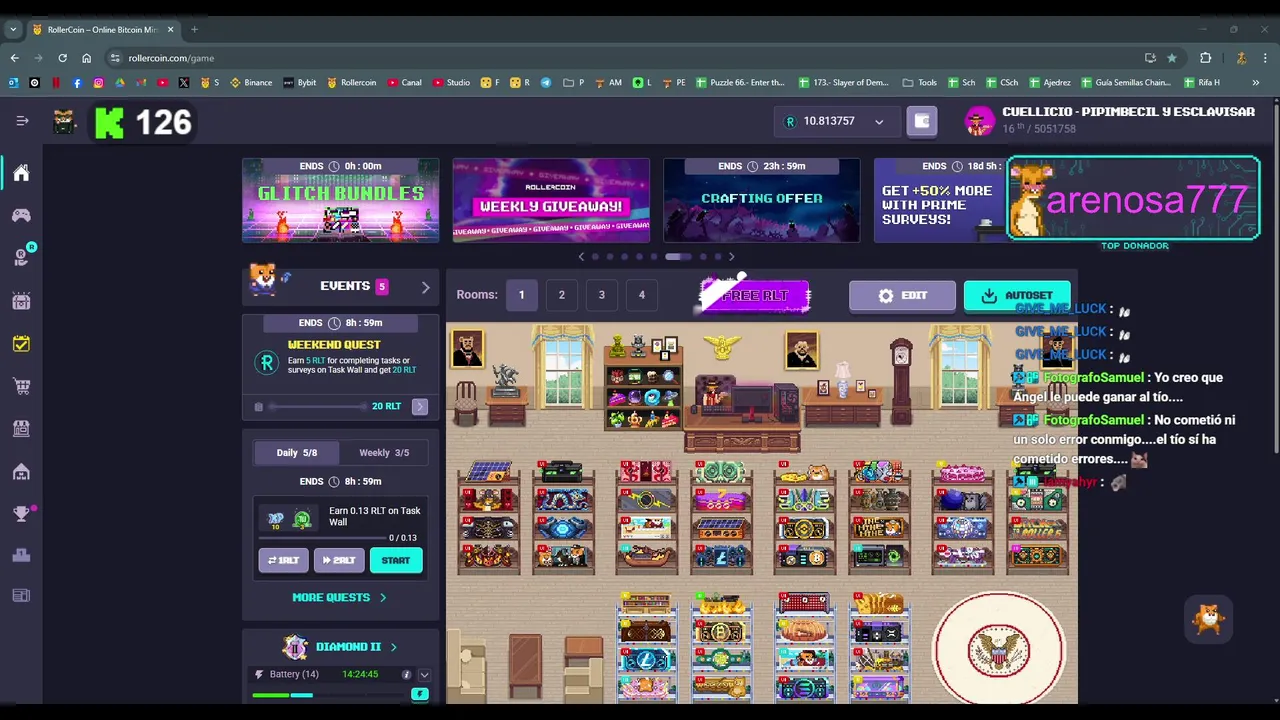Click the AUTOSET button

[1017, 296]
